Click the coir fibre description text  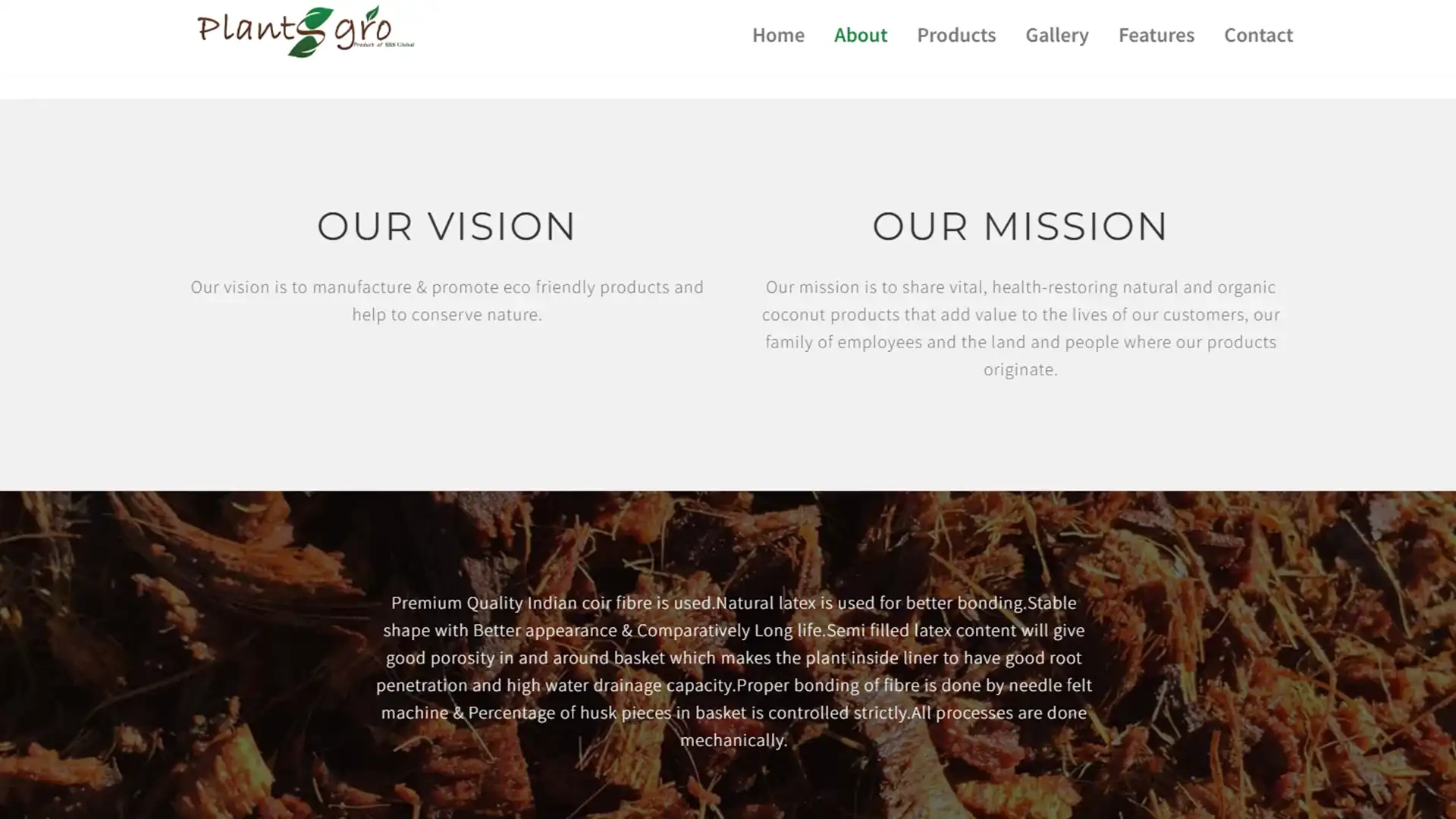[x=733, y=671]
